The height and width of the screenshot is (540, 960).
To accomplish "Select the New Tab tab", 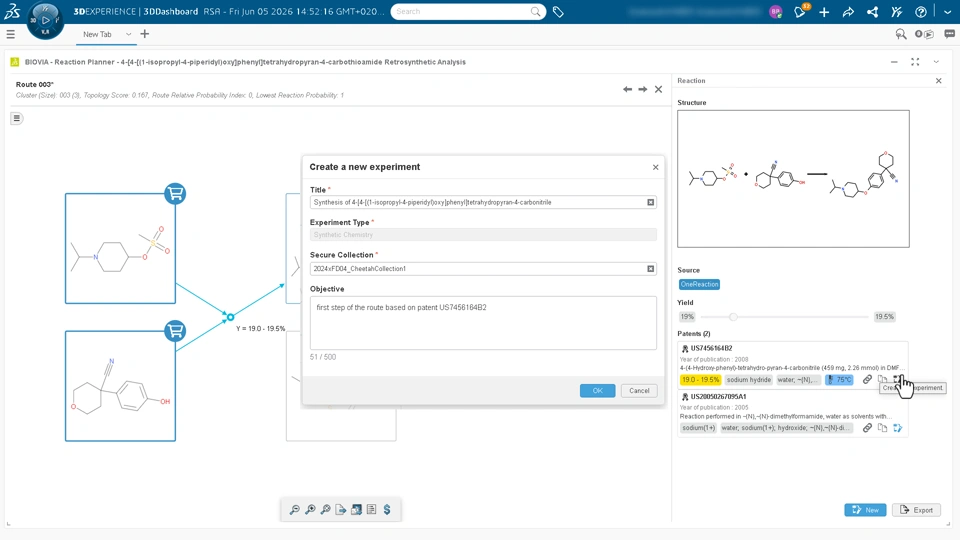I will point(97,34).
